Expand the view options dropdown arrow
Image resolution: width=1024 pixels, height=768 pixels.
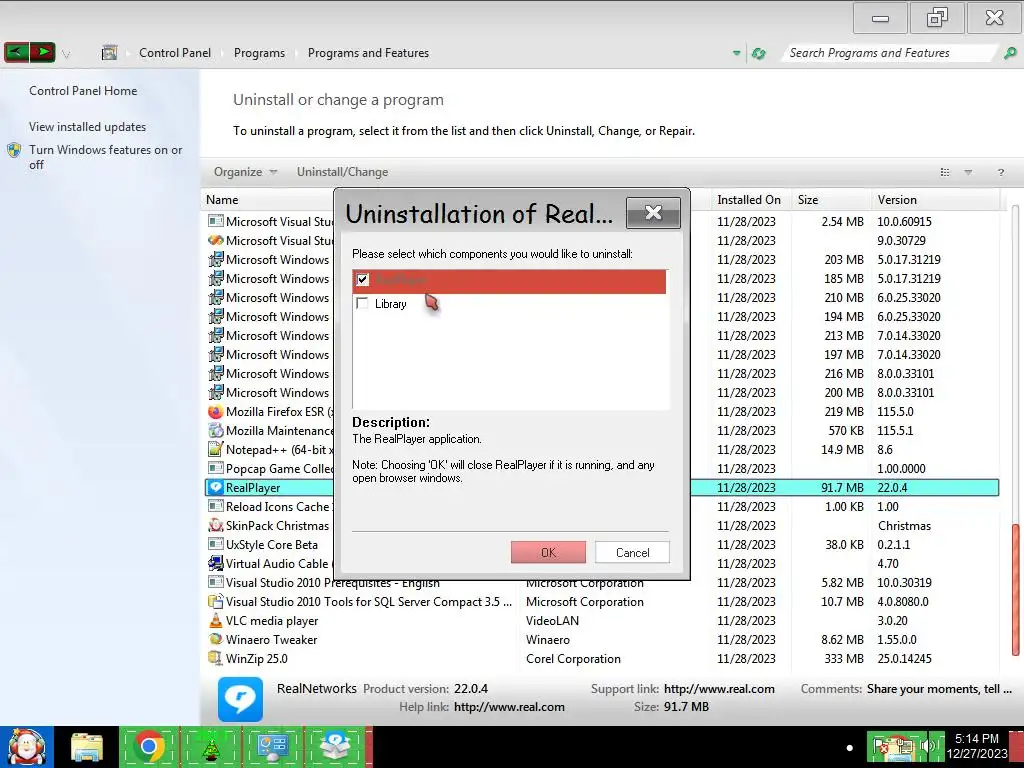[x=968, y=172]
